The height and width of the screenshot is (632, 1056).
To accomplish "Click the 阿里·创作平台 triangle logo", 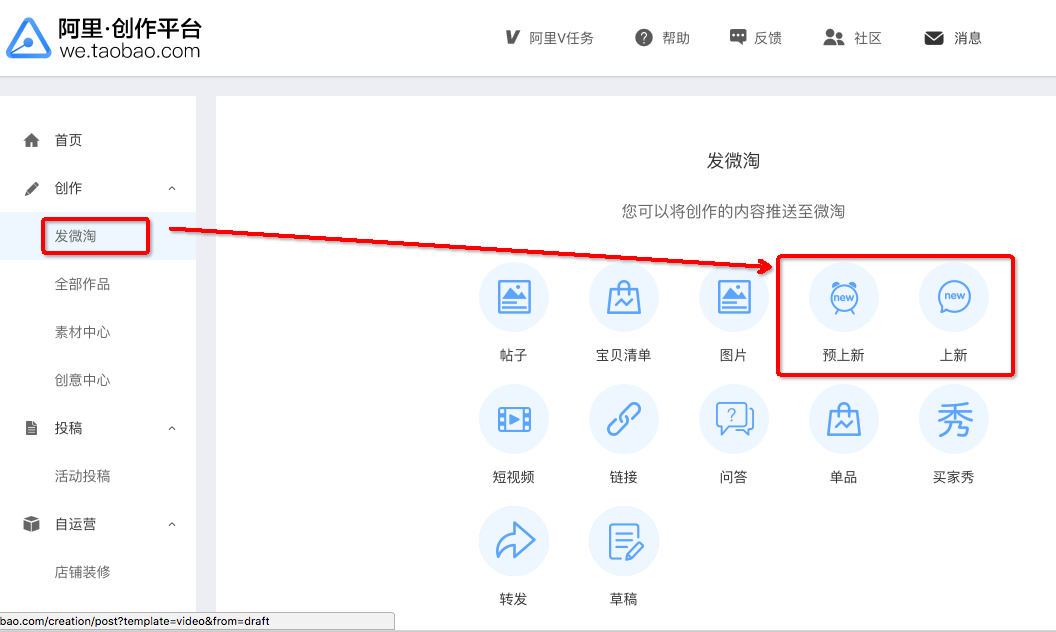I will (28, 38).
